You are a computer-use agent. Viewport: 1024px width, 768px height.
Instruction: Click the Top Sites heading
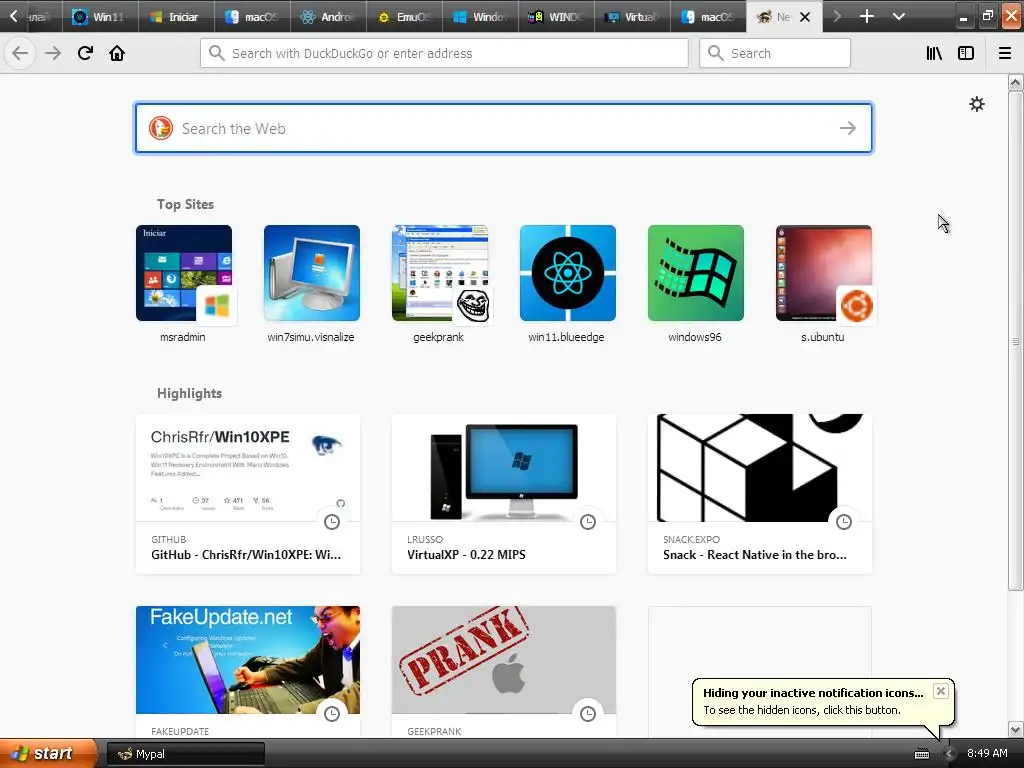coord(185,204)
